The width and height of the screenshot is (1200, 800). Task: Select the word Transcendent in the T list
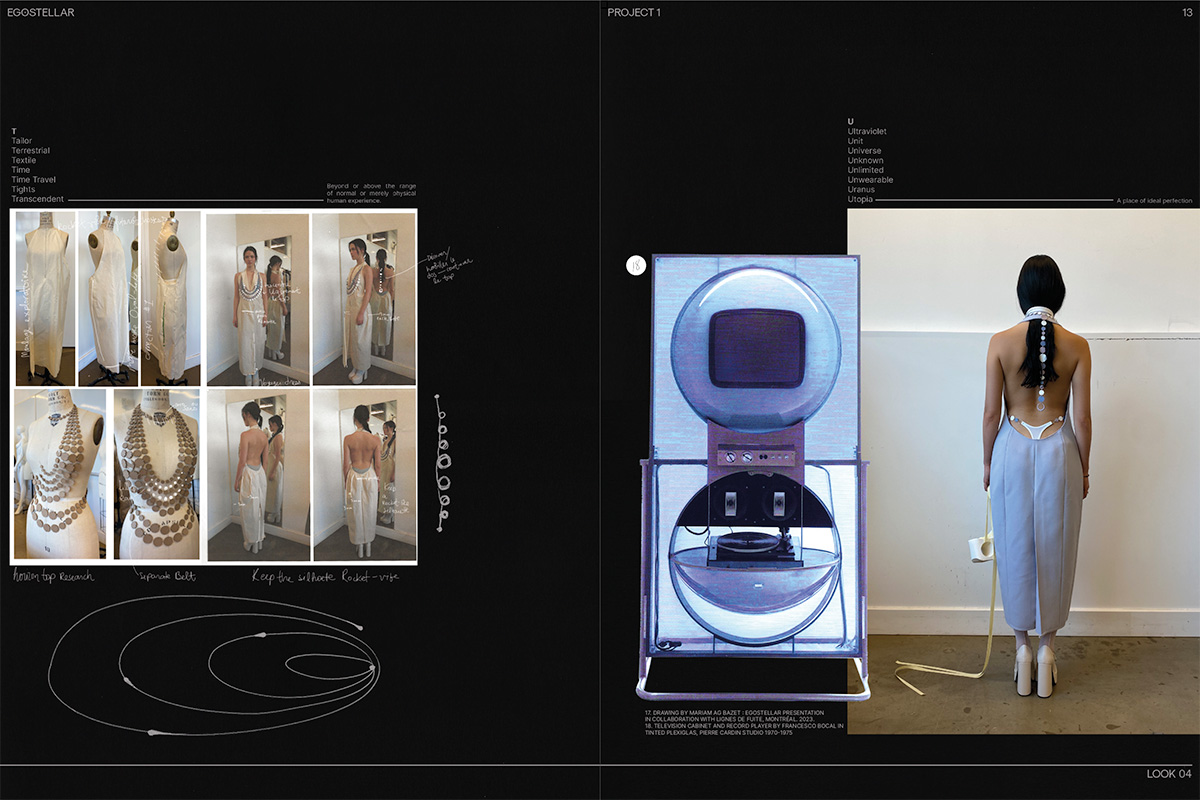click(x=38, y=199)
